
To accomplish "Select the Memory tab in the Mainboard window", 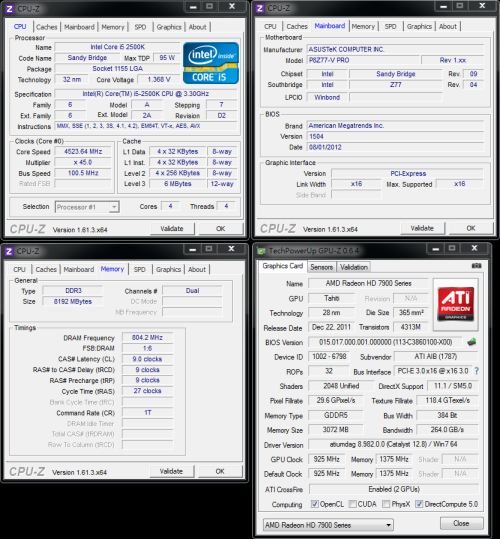I will [363, 26].
